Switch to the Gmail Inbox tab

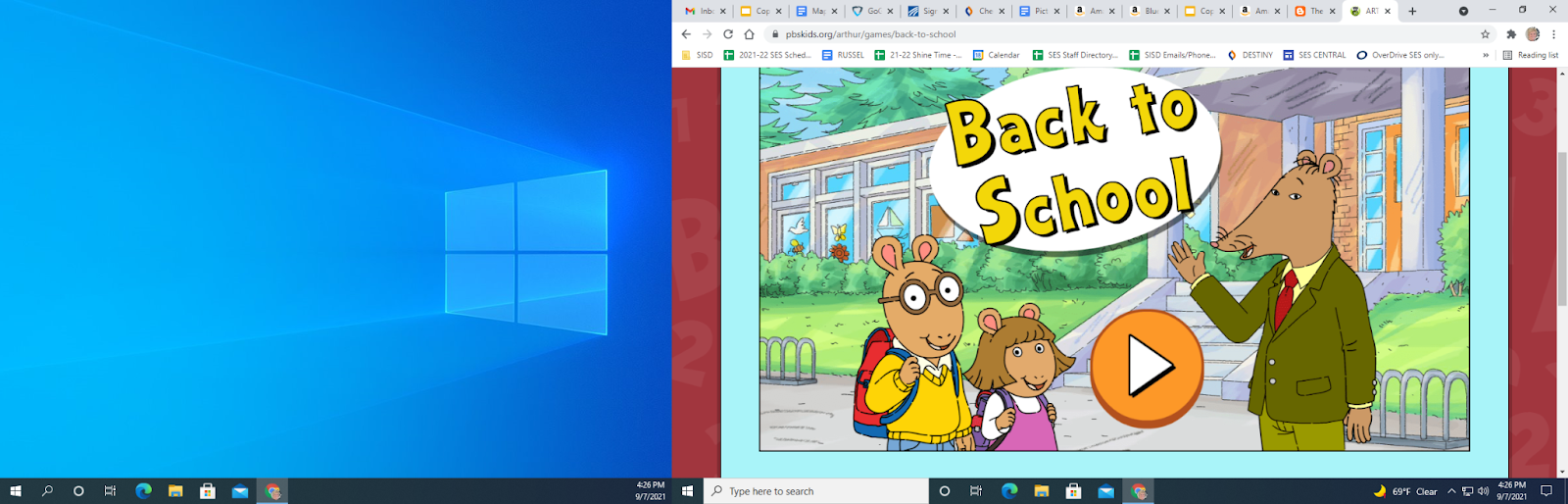pyautogui.click(x=700, y=12)
